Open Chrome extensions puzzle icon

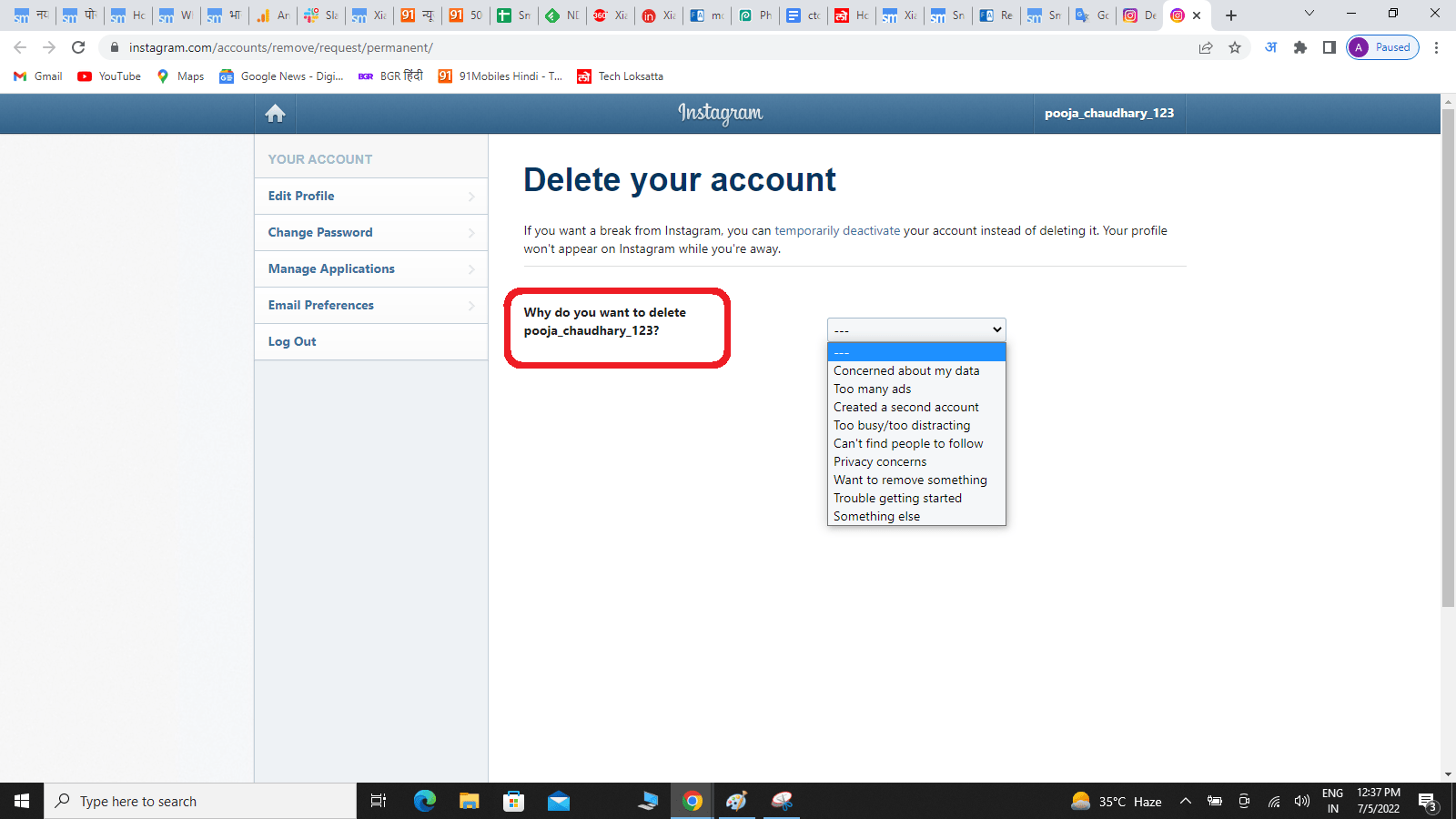pyautogui.click(x=1300, y=47)
